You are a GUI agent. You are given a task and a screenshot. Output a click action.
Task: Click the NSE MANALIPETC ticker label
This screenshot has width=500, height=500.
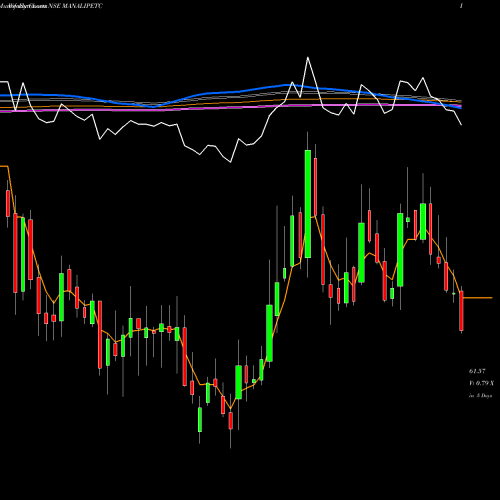tap(76, 6)
